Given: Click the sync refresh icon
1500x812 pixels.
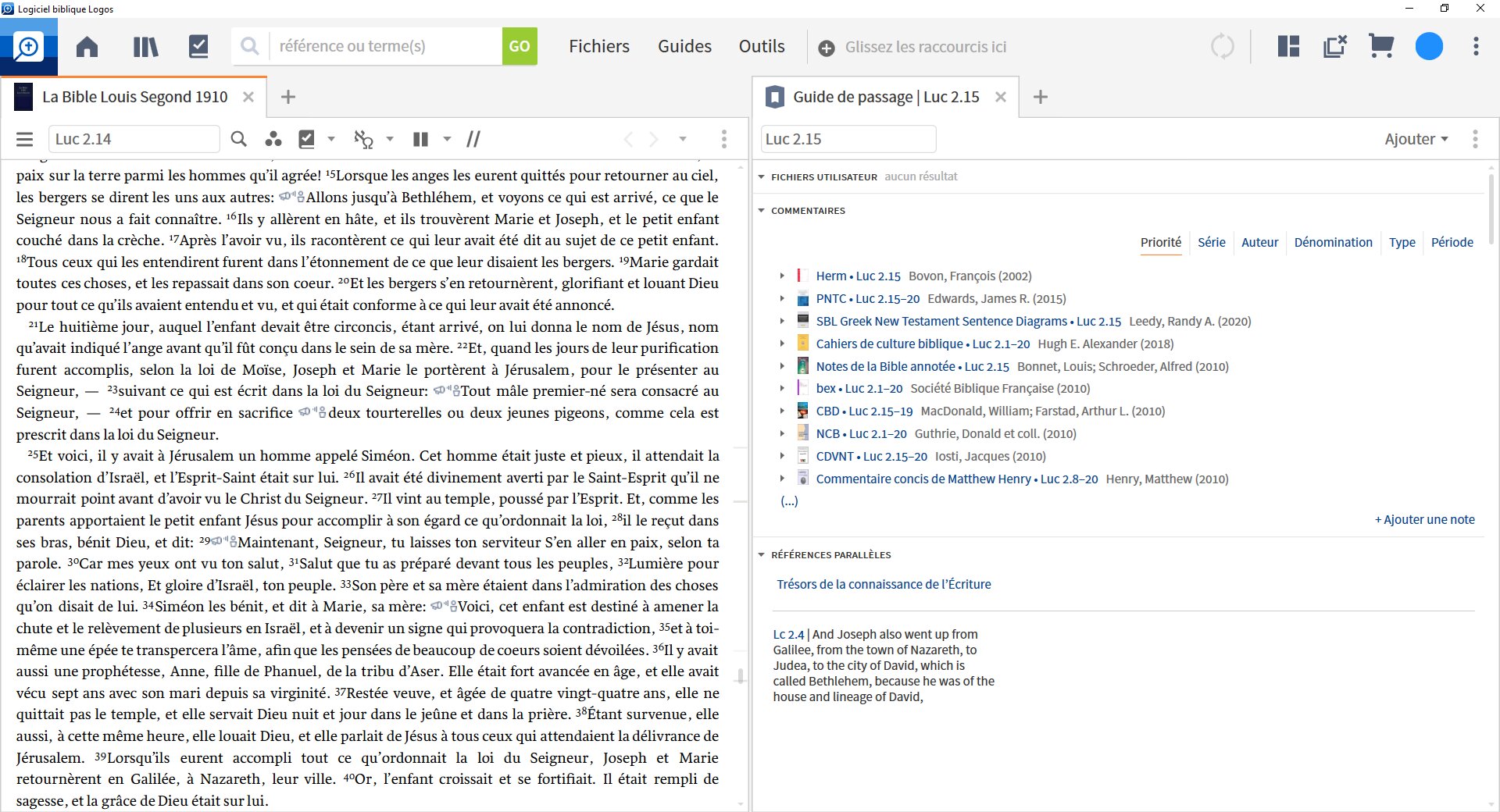Looking at the screenshot, I should tap(1222, 47).
